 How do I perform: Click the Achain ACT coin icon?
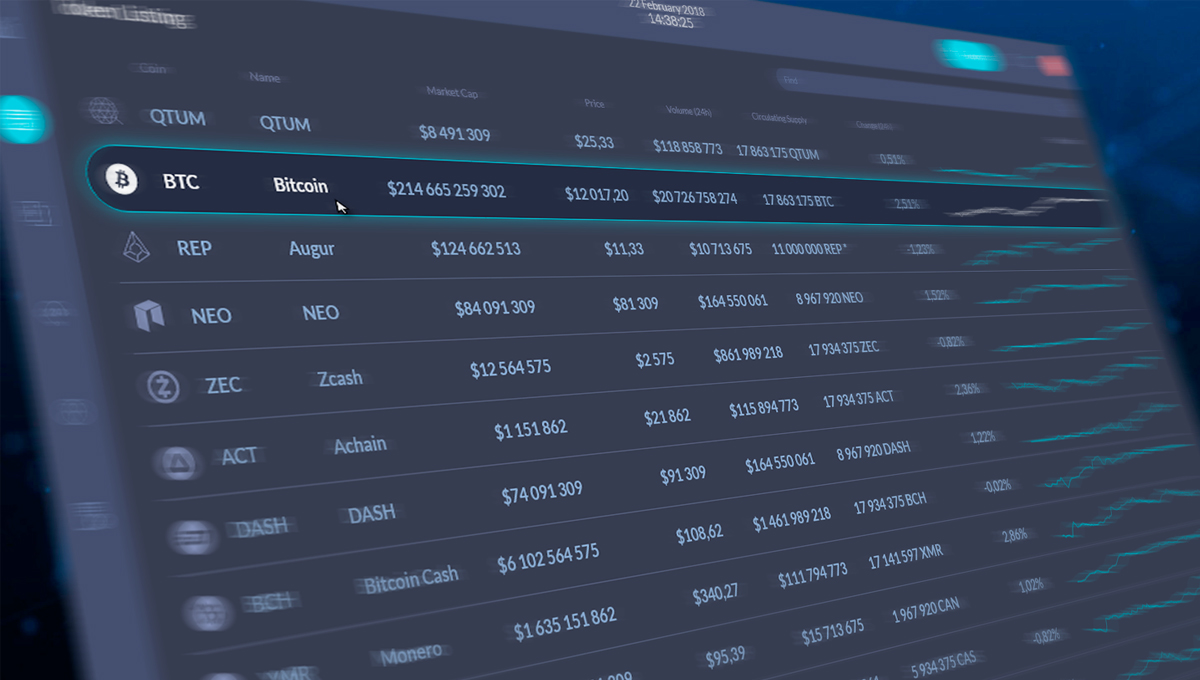176,460
